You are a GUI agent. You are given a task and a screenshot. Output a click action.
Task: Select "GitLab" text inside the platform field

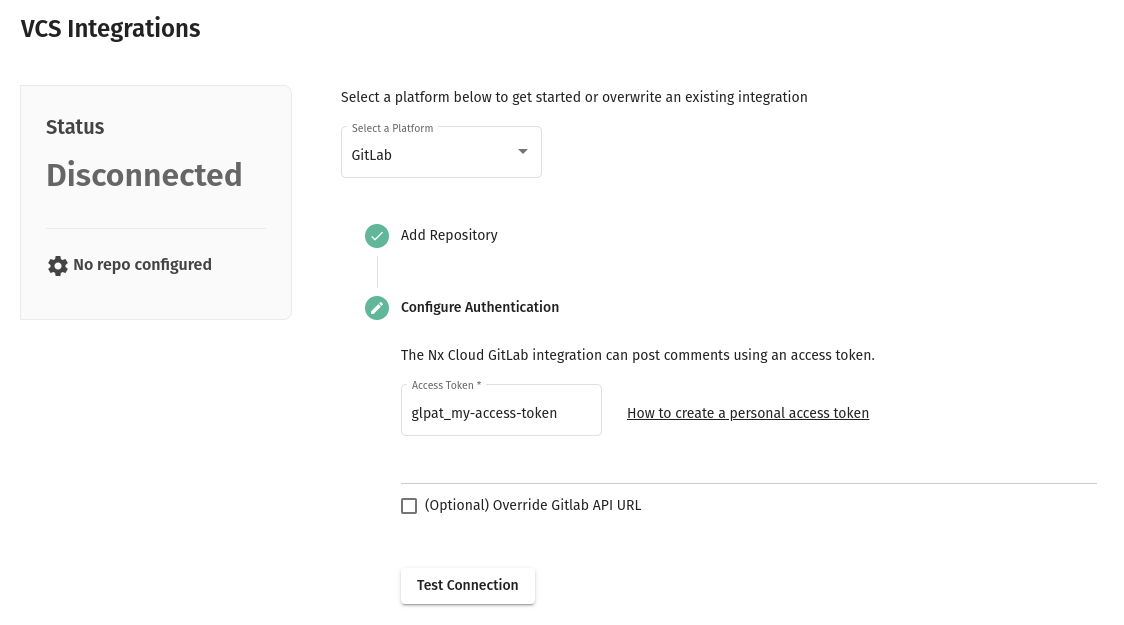coord(371,155)
